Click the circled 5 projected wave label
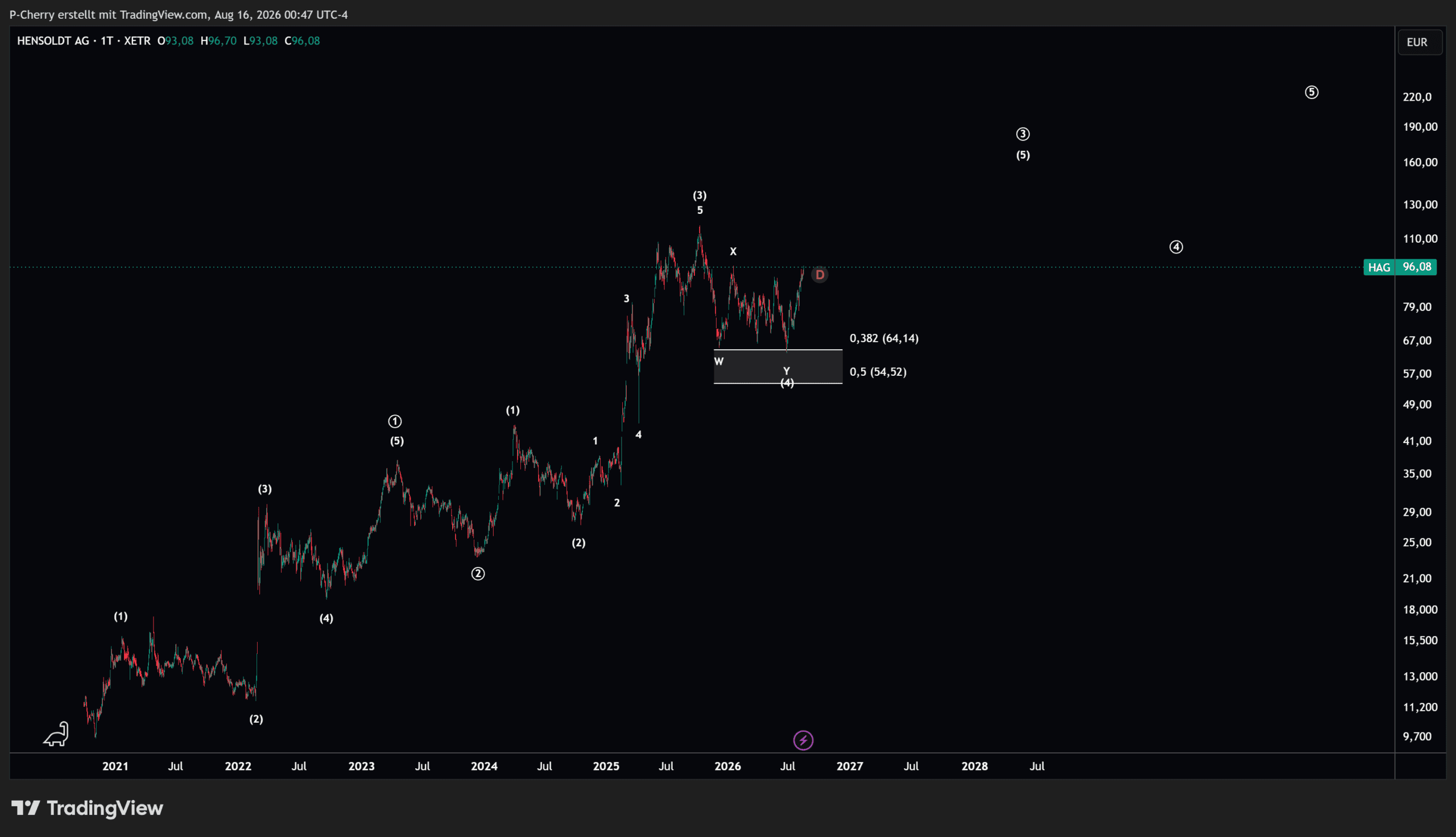The width and height of the screenshot is (1456, 837). tap(1311, 93)
